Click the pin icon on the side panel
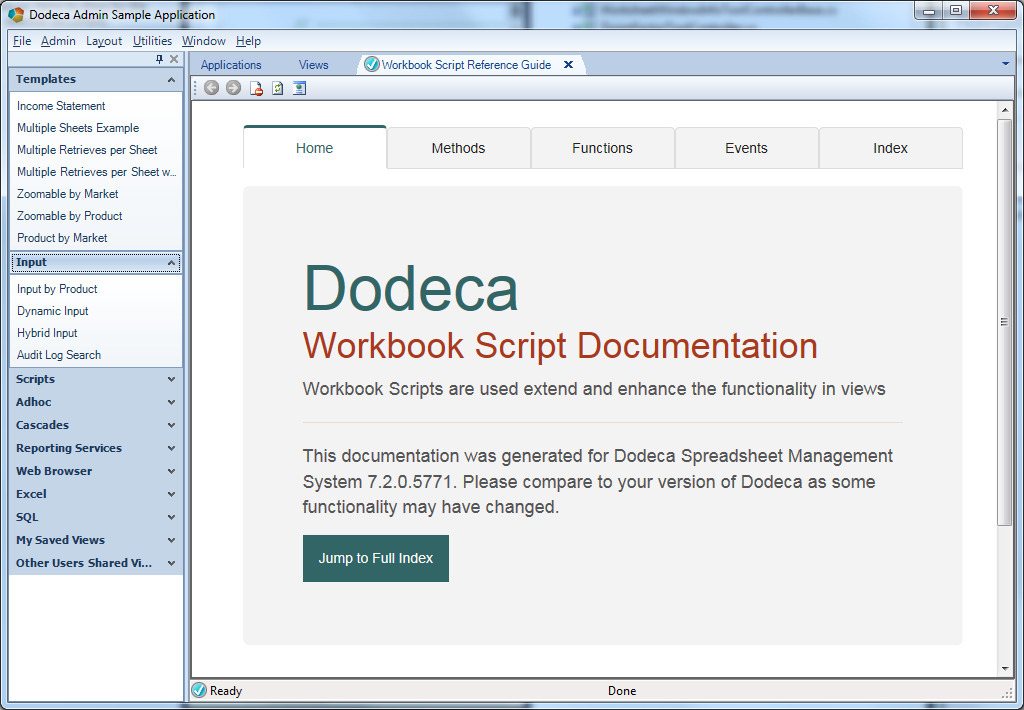1024x710 pixels. [x=159, y=59]
